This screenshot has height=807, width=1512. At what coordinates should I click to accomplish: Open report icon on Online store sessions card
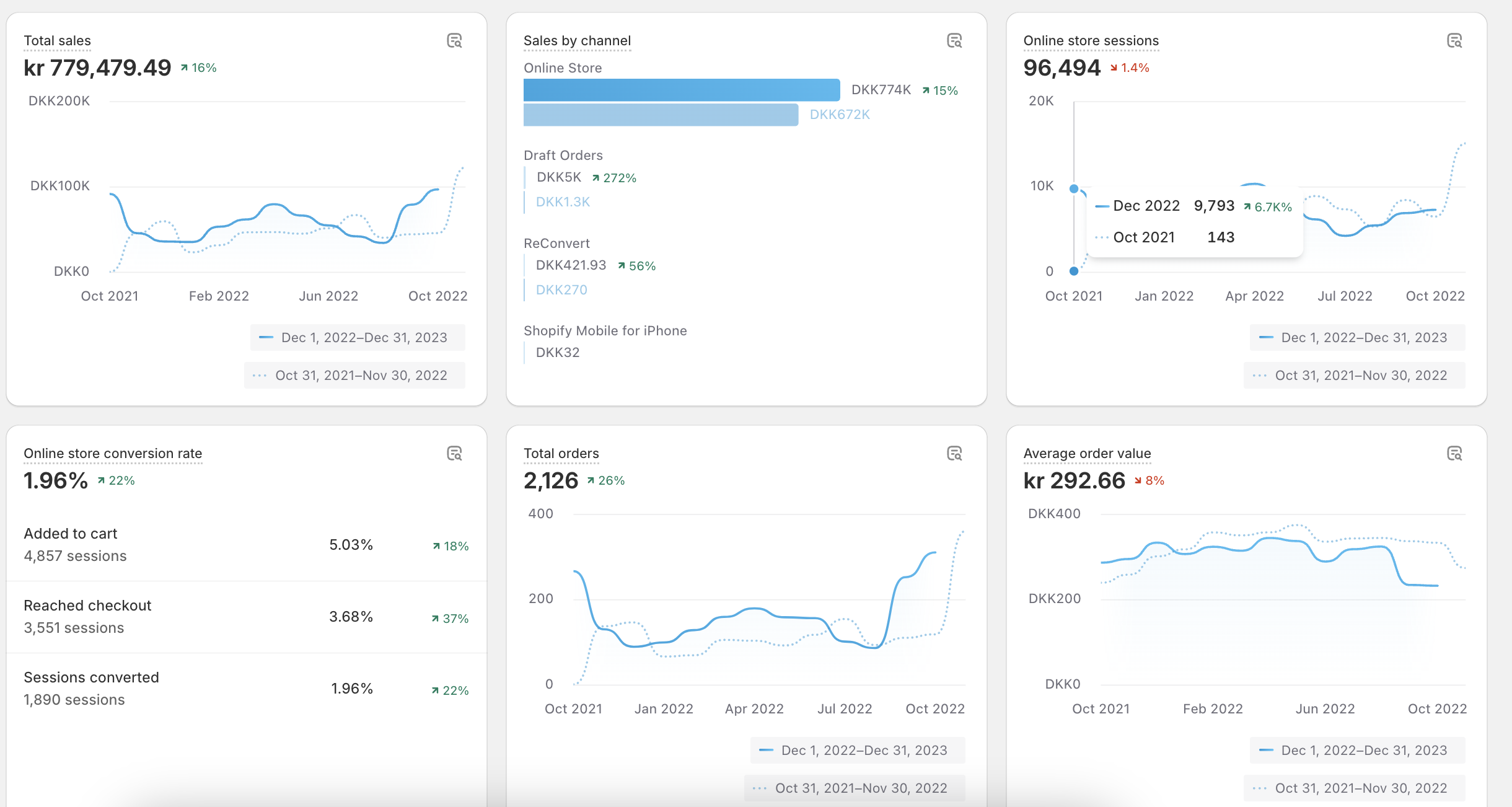click(1454, 41)
